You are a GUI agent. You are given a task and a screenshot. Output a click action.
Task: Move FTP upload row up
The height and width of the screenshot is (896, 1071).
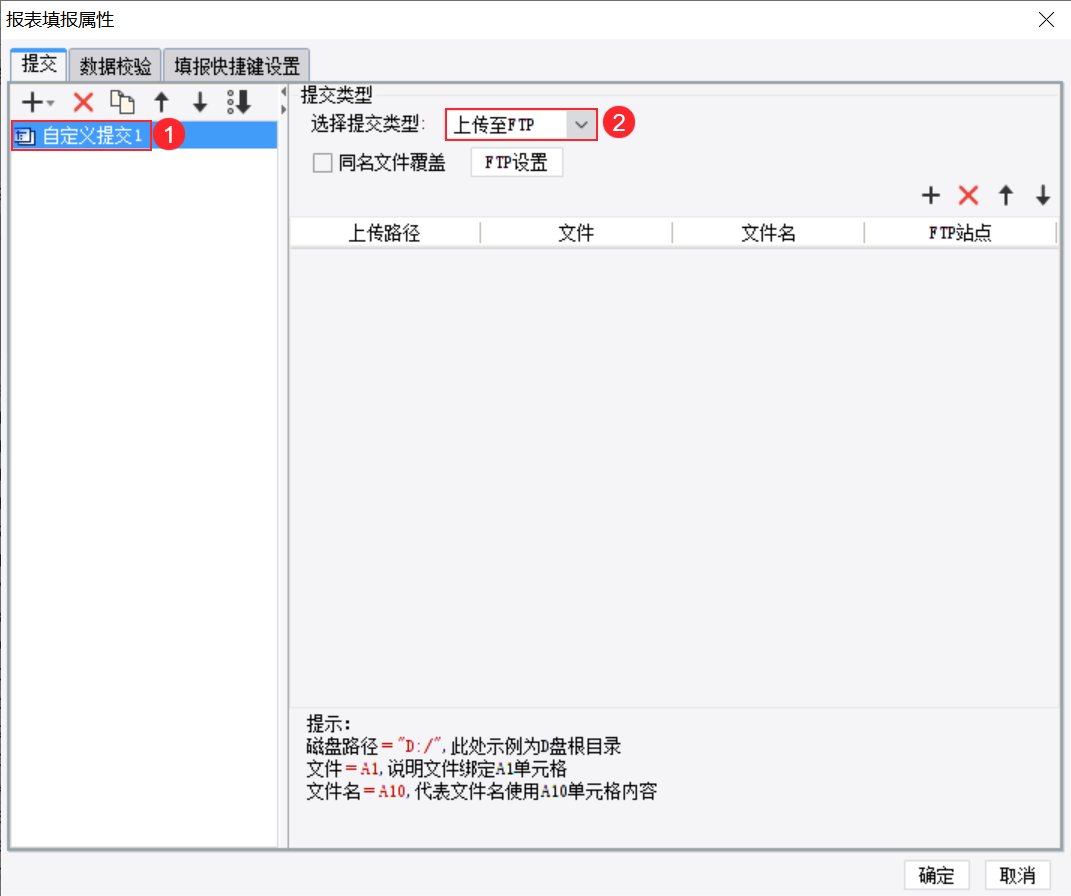click(1005, 195)
